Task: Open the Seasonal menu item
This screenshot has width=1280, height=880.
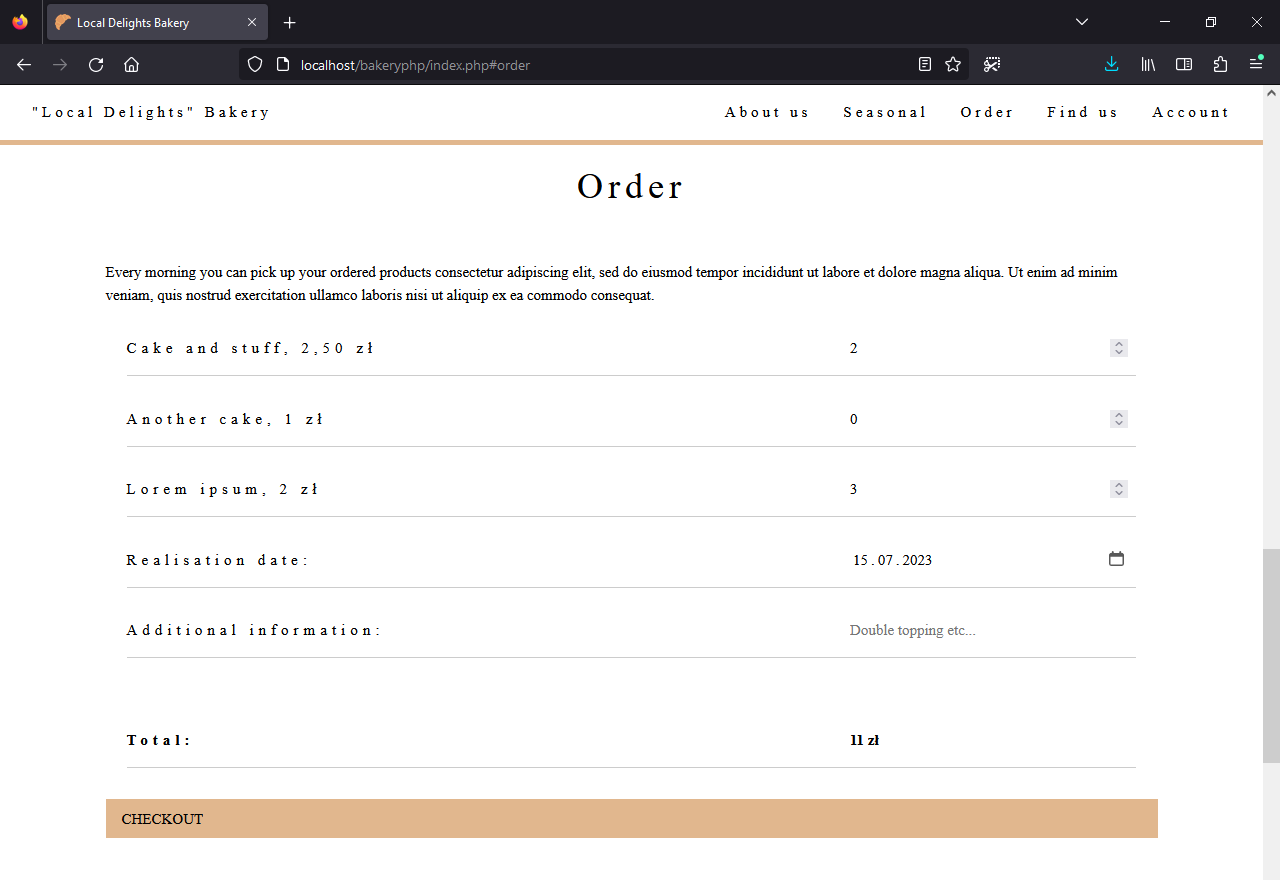Action: (x=885, y=112)
